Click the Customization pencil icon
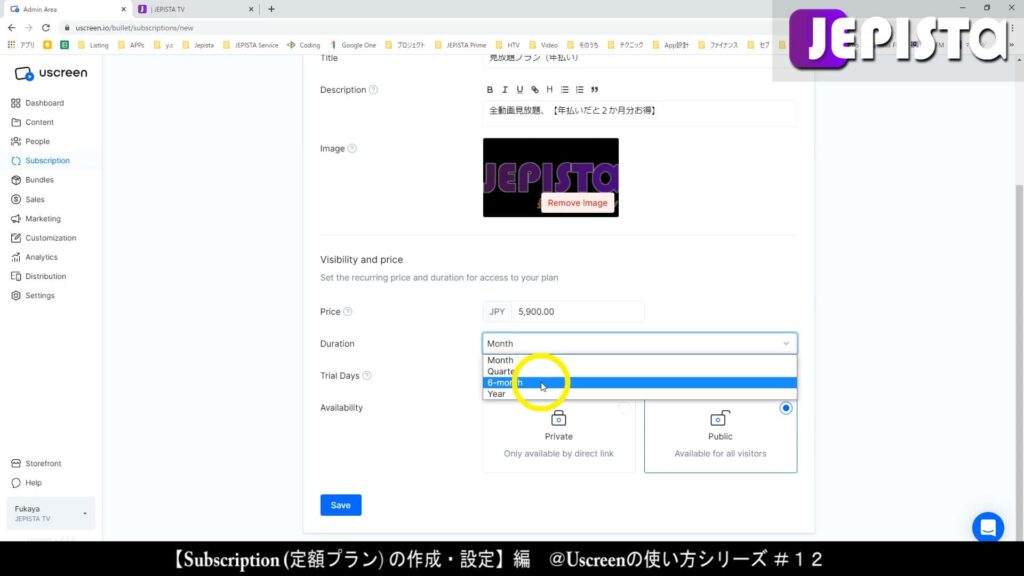The width and height of the screenshot is (1024, 576). coord(16,238)
